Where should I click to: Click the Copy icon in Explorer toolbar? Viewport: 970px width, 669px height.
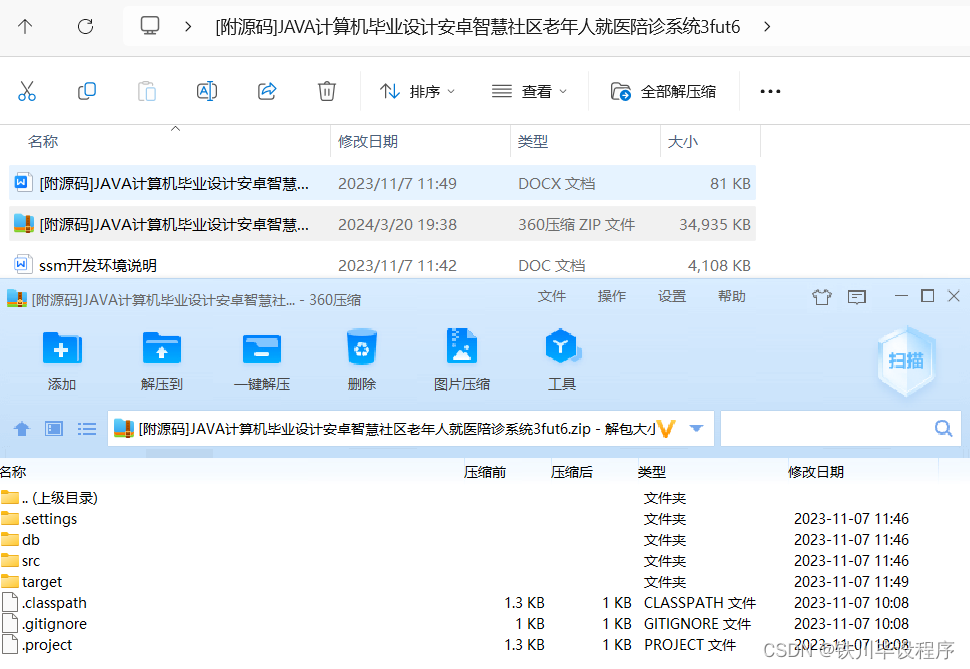[x=87, y=91]
